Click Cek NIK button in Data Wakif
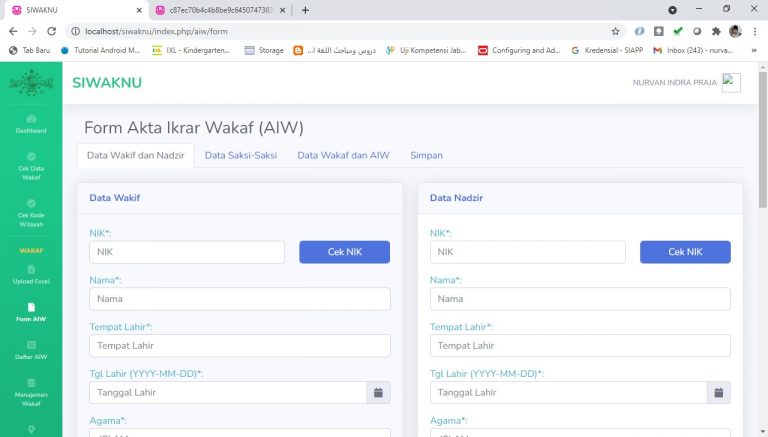Image resolution: width=768 pixels, height=437 pixels. pos(344,252)
